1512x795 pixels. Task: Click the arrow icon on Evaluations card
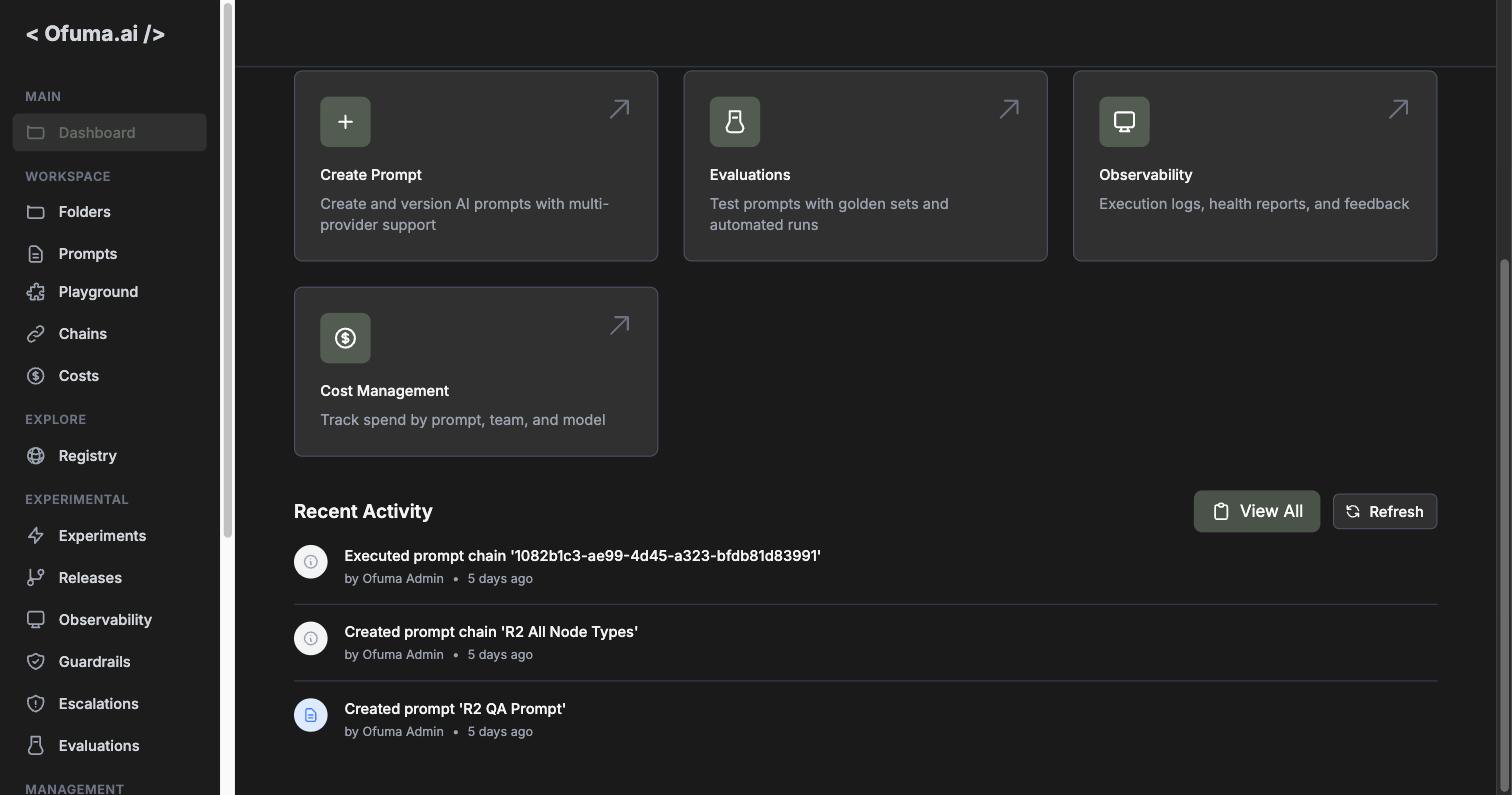(x=1009, y=108)
